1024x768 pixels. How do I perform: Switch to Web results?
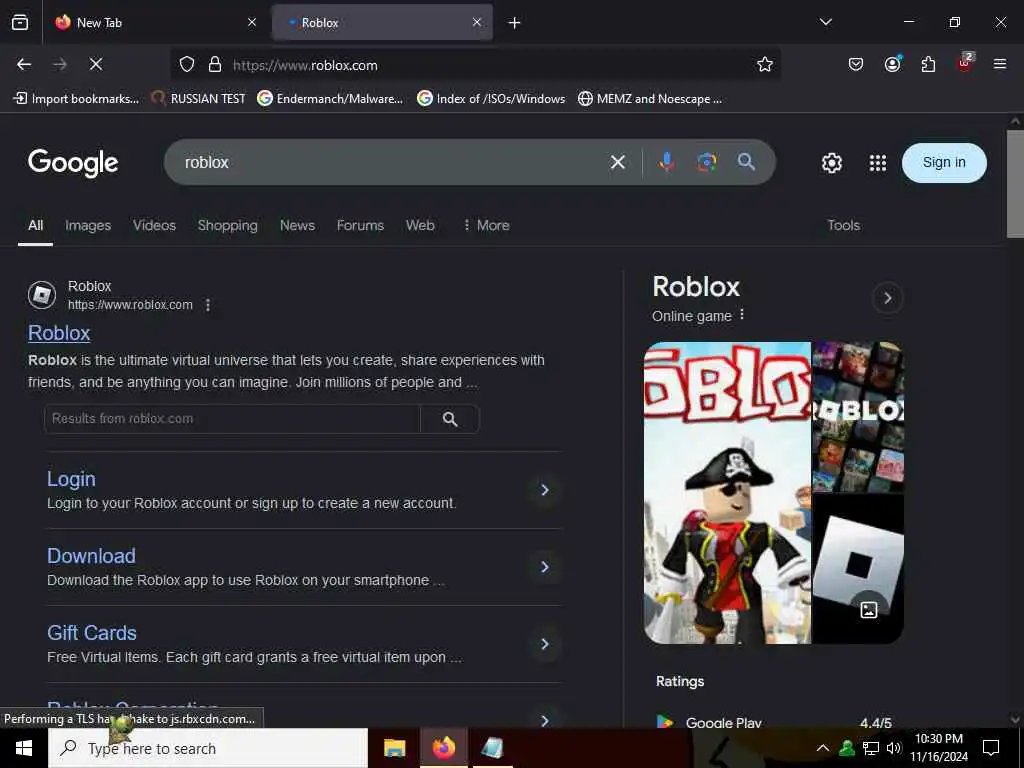[420, 225]
